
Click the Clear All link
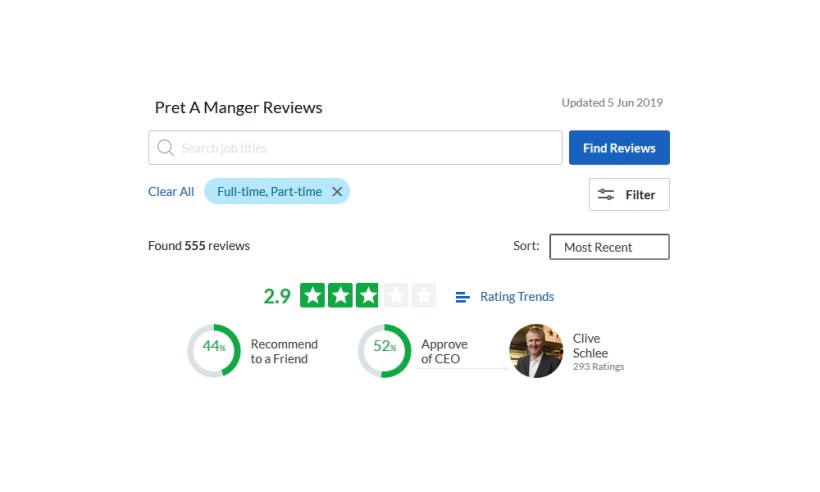(171, 192)
